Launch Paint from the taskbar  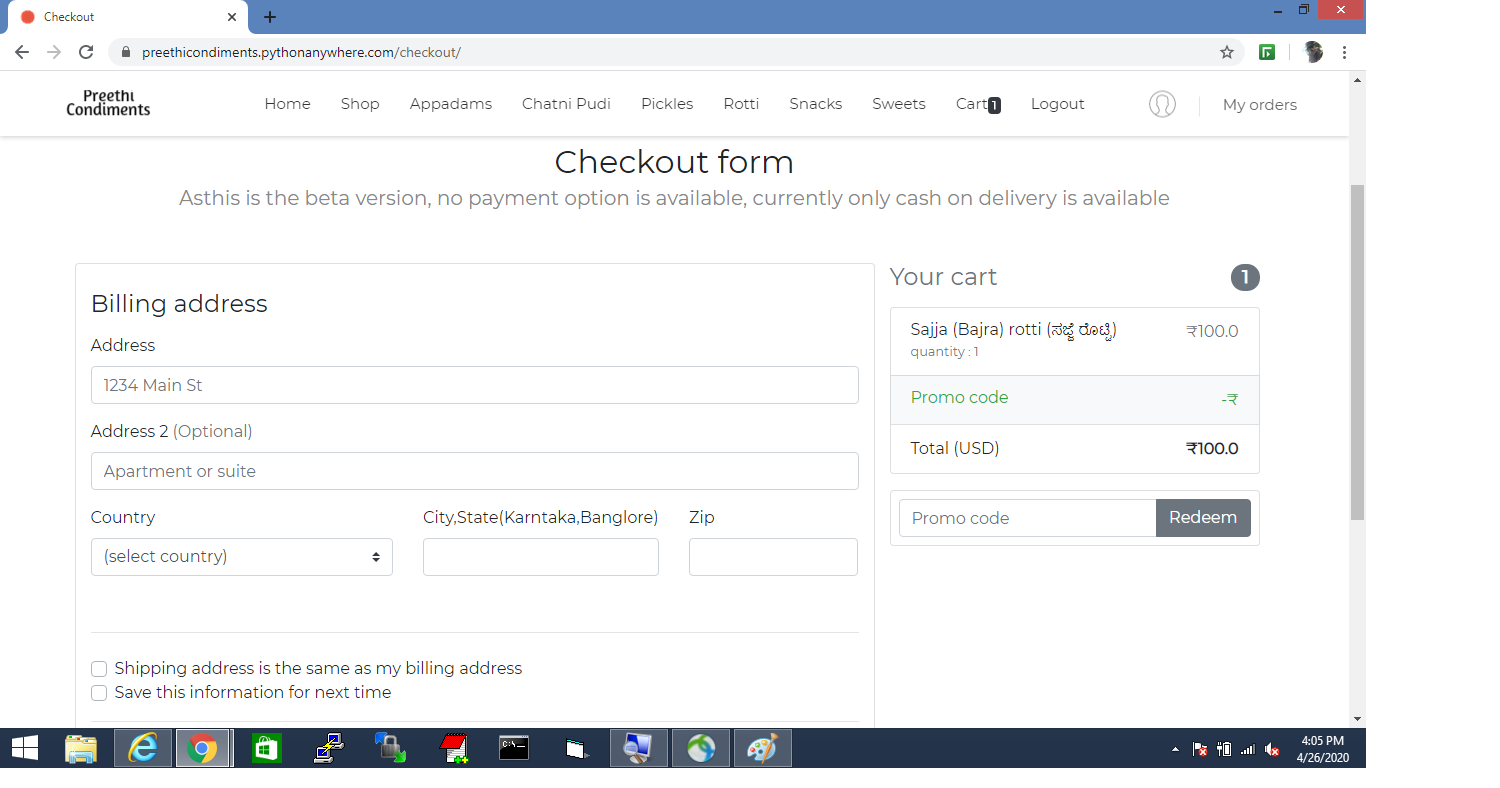pyautogui.click(x=762, y=747)
